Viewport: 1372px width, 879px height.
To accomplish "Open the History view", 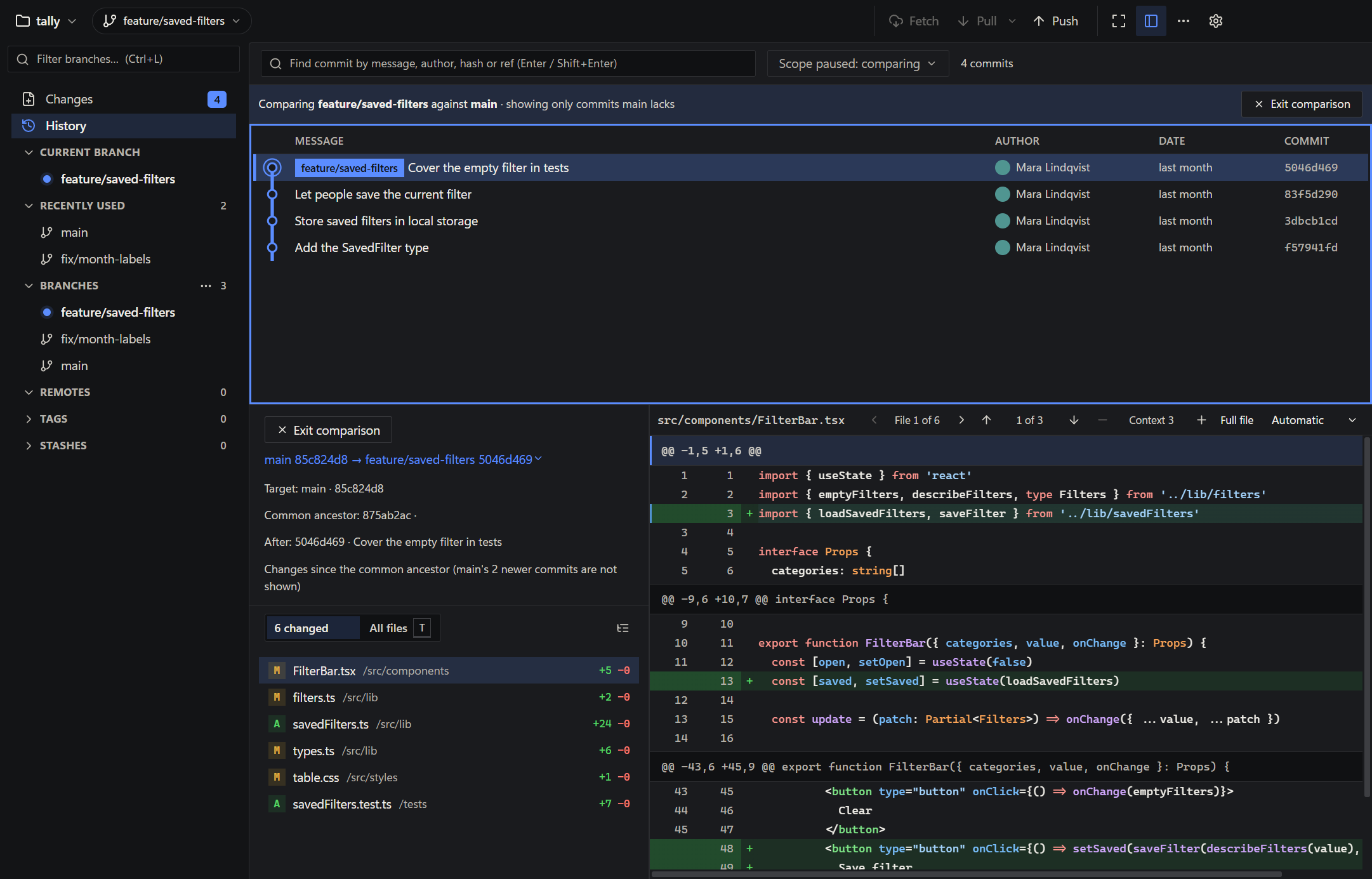I will point(124,126).
